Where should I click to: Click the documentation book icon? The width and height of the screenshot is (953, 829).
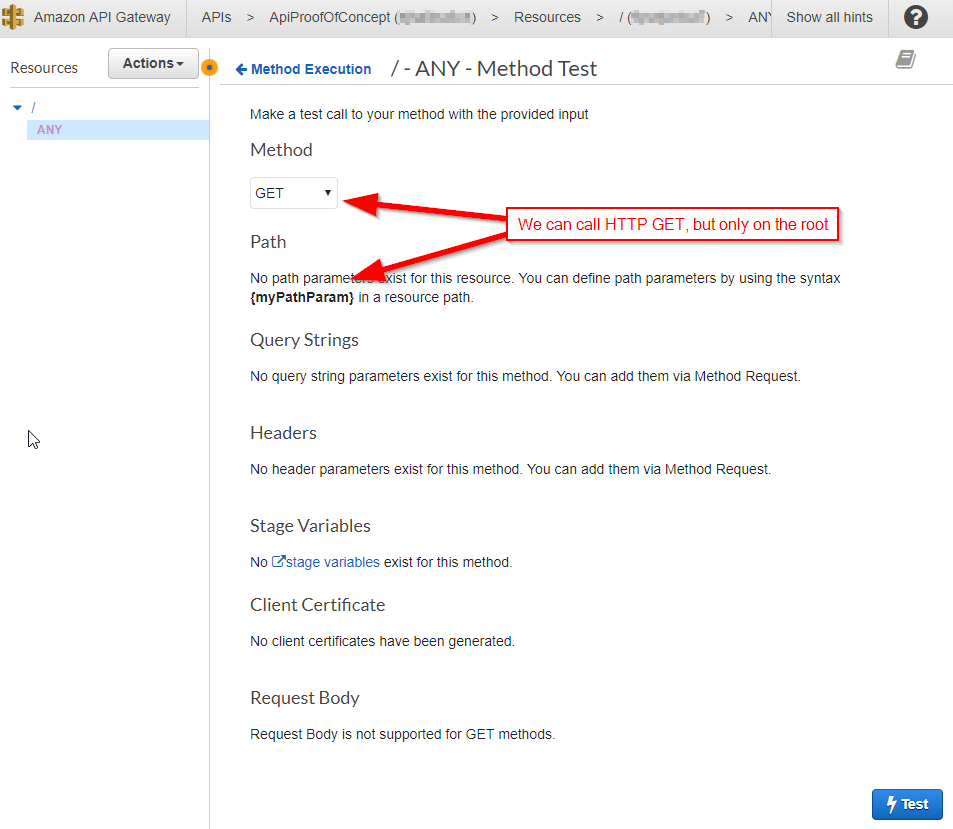click(904, 60)
